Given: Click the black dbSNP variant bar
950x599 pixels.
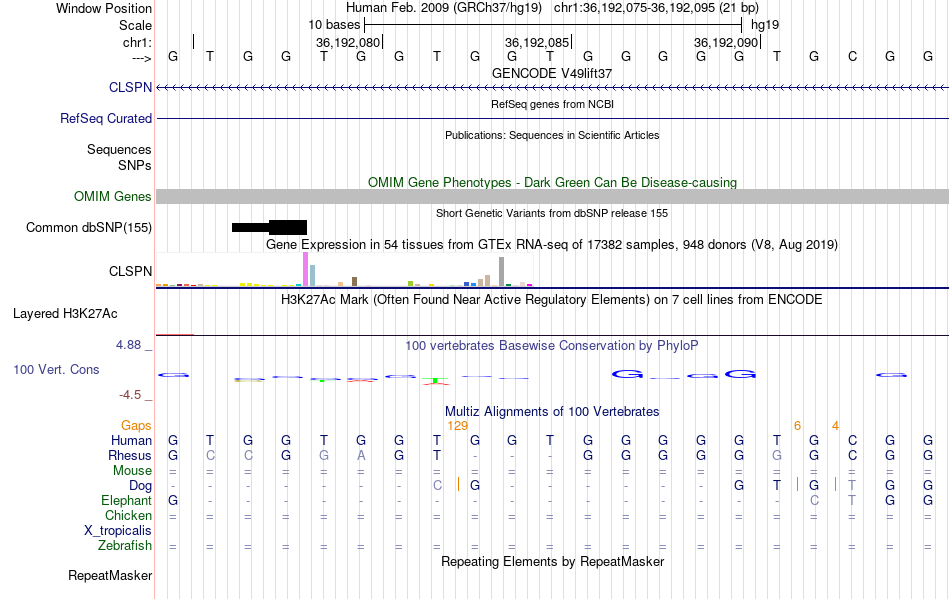Looking at the screenshot, I should [x=269, y=228].
